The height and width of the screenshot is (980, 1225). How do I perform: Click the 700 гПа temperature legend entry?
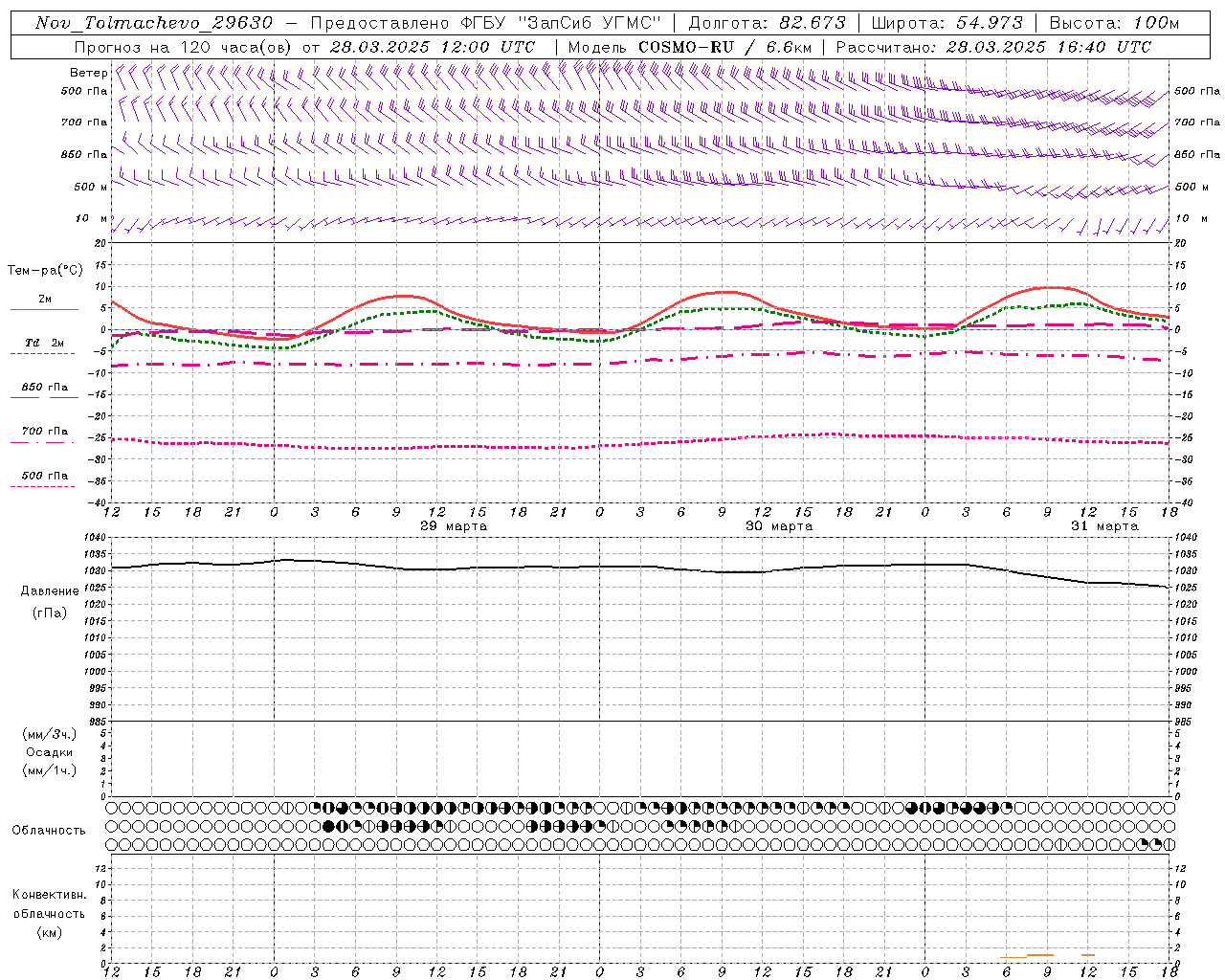tap(44, 431)
